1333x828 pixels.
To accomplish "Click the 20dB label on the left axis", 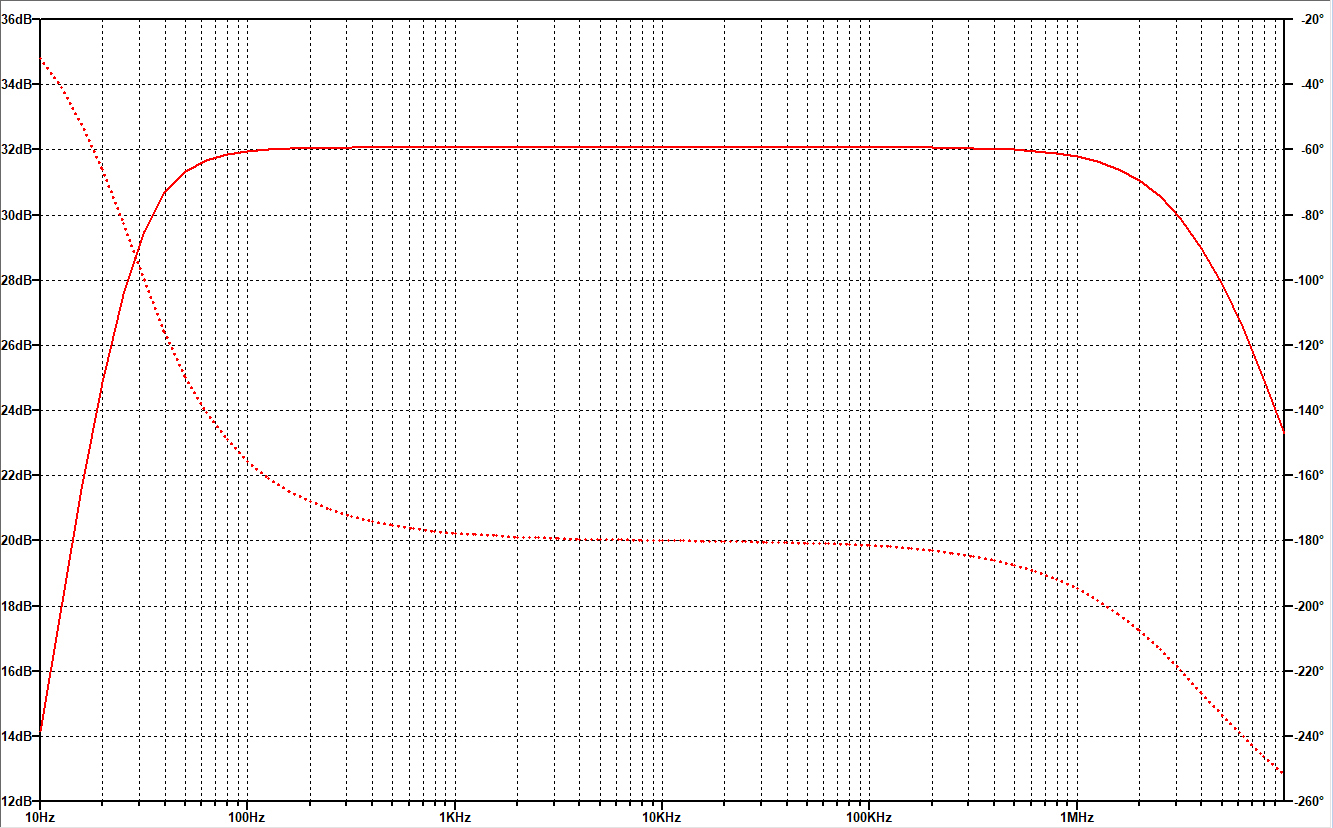I will (17, 541).
